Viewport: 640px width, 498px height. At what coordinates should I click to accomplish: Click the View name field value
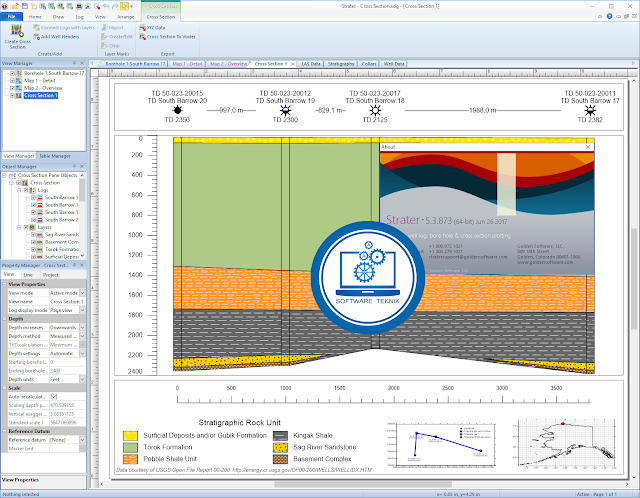pyautogui.click(x=67, y=302)
